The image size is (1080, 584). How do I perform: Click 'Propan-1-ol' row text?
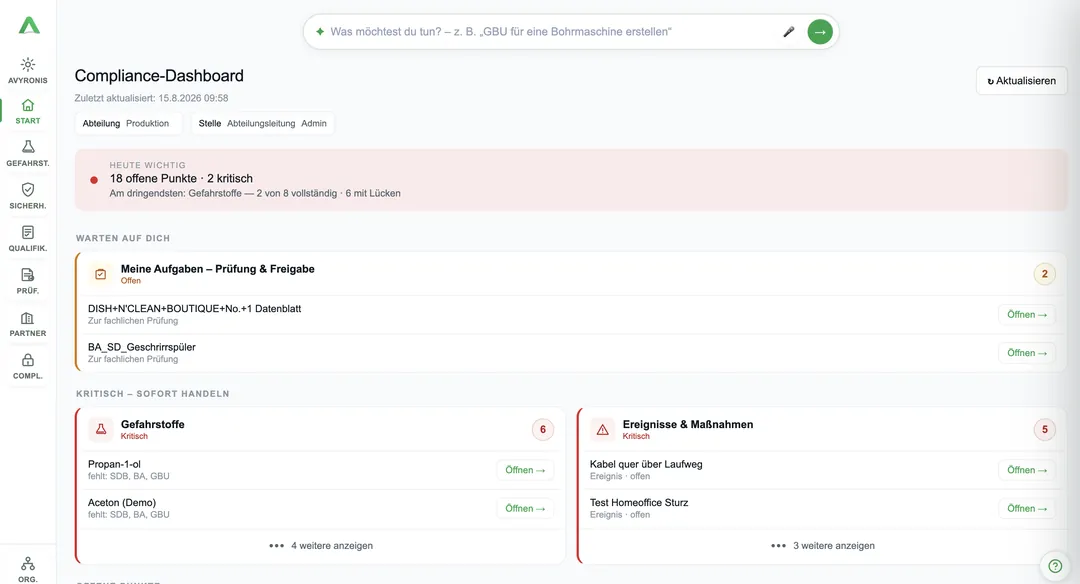[x=114, y=464]
